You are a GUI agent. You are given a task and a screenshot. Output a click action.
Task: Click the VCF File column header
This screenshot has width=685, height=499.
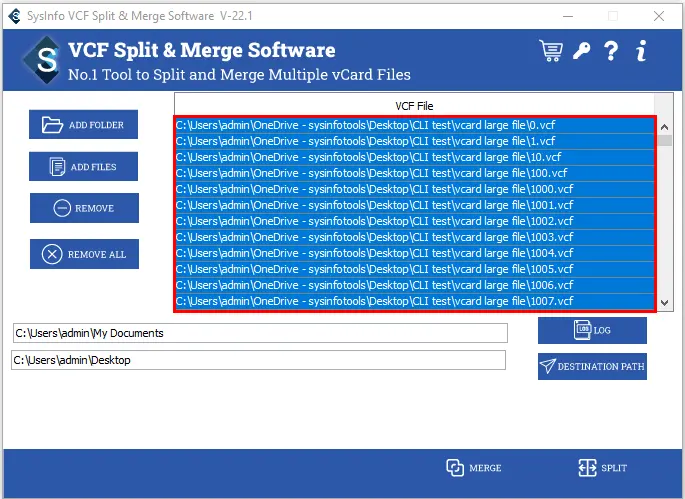click(x=414, y=105)
